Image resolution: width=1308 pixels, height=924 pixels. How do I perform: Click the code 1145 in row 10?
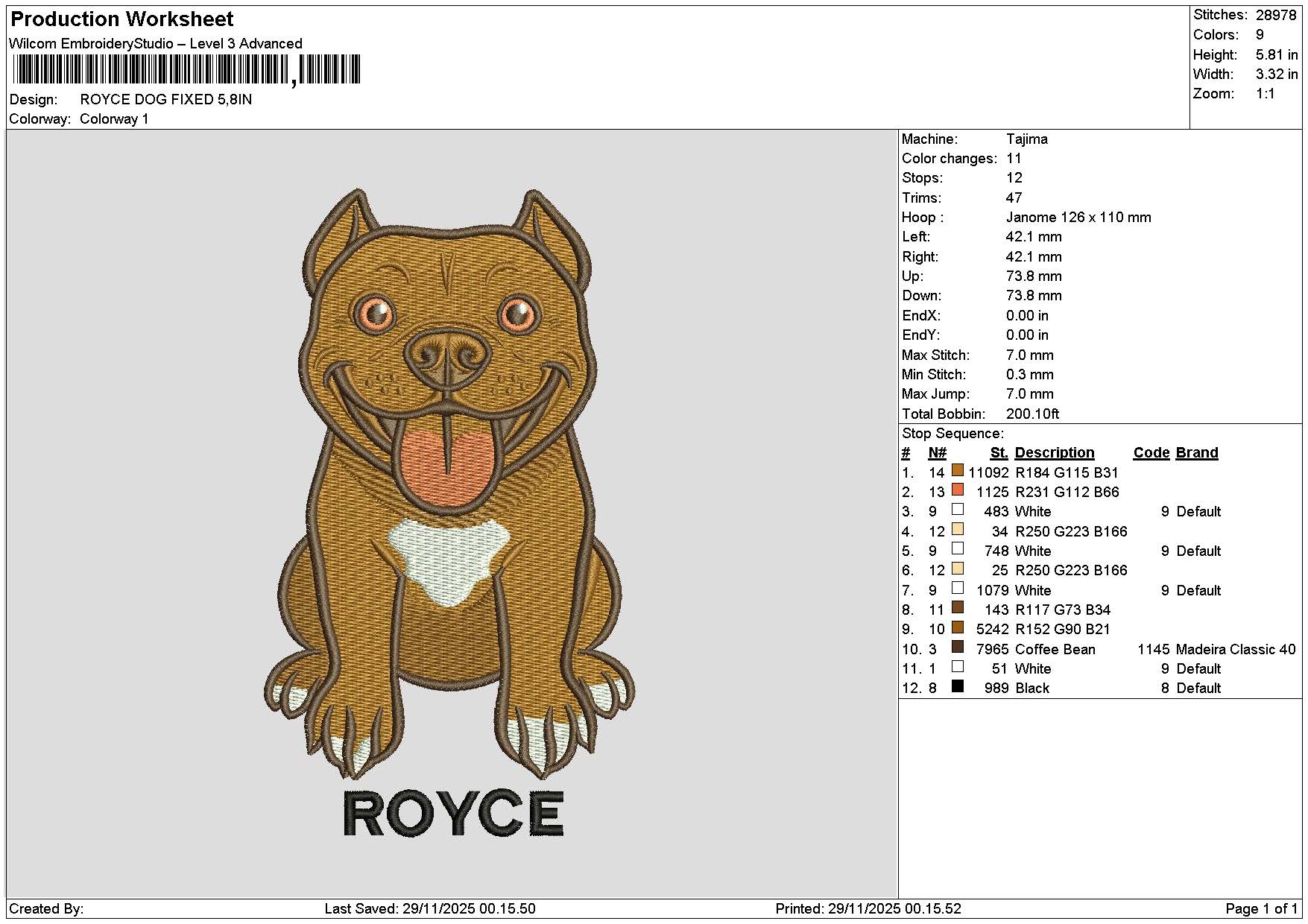[1154, 650]
